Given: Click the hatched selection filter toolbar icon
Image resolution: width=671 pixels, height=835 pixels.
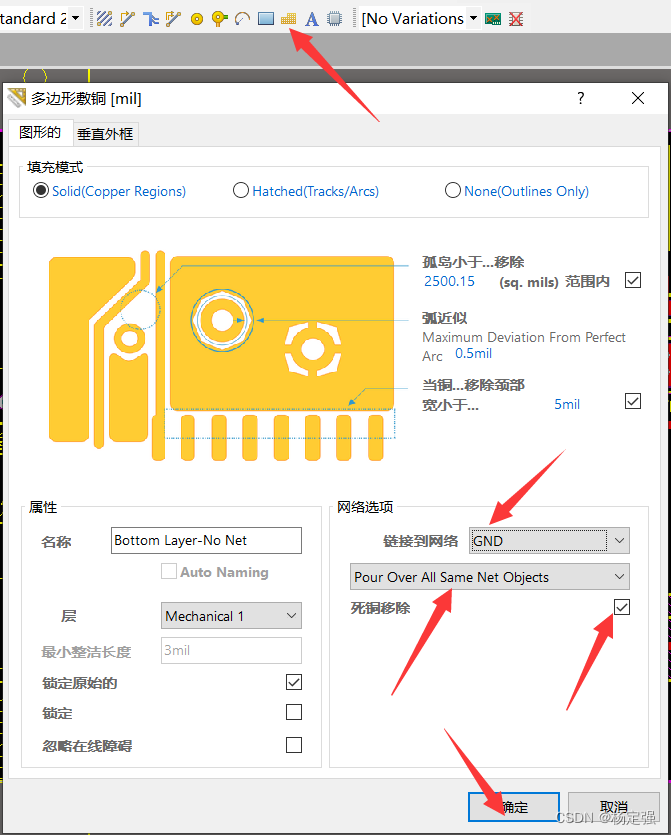Looking at the screenshot, I should (104, 19).
